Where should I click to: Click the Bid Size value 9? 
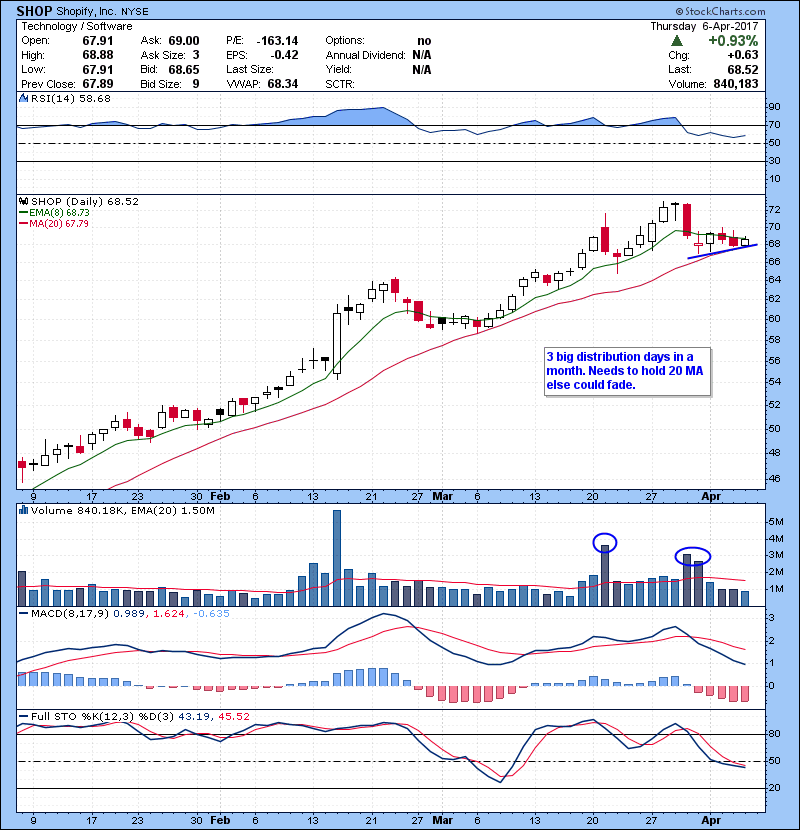pyautogui.click(x=196, y=84)
